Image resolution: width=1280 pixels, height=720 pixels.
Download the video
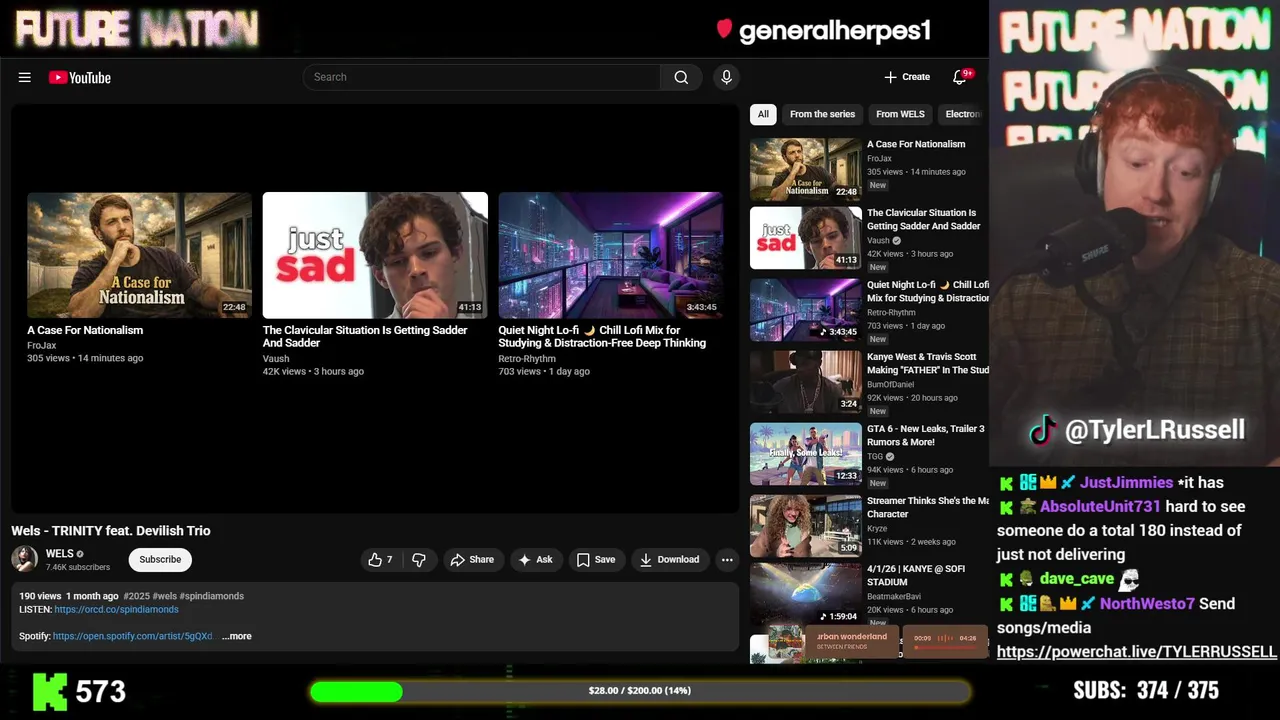point(669,559)
